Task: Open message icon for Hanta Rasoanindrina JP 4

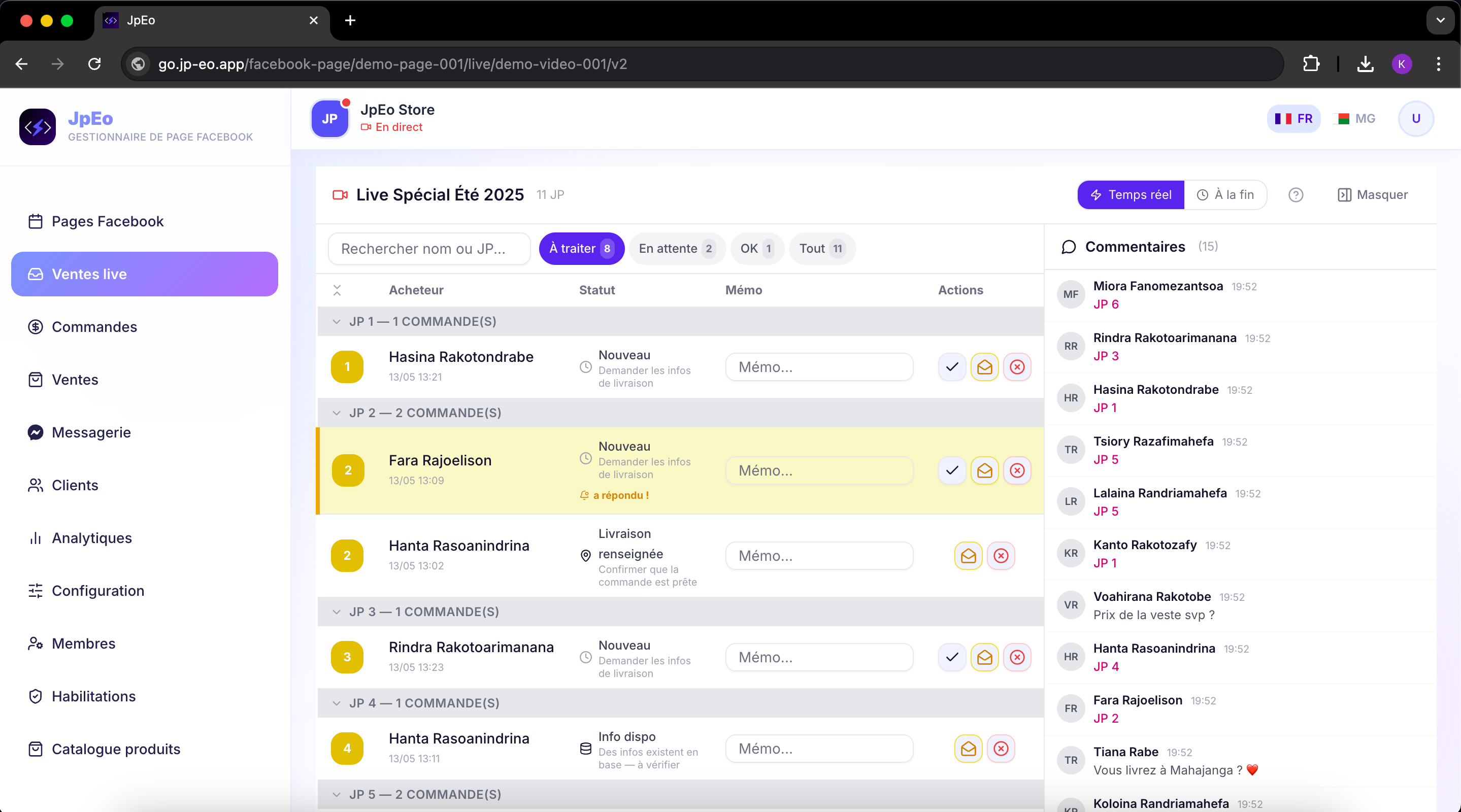Action: (x=968, y=749)
